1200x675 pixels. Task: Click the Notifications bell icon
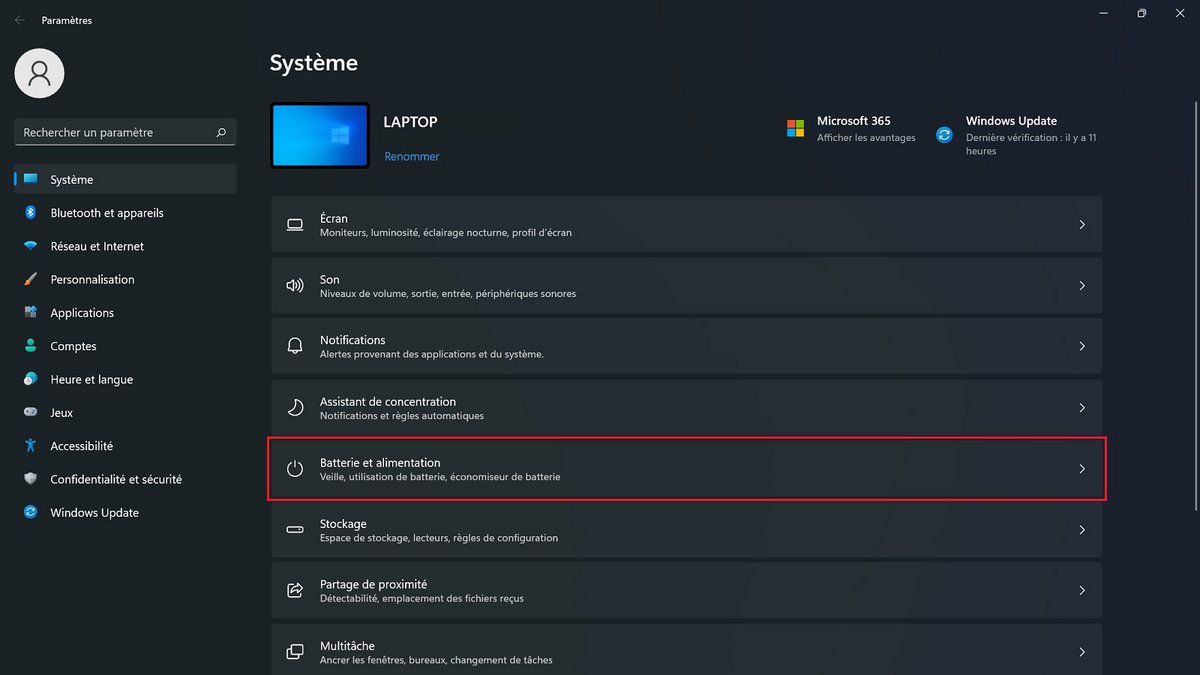pyautogui.click(x=295, y=346)
